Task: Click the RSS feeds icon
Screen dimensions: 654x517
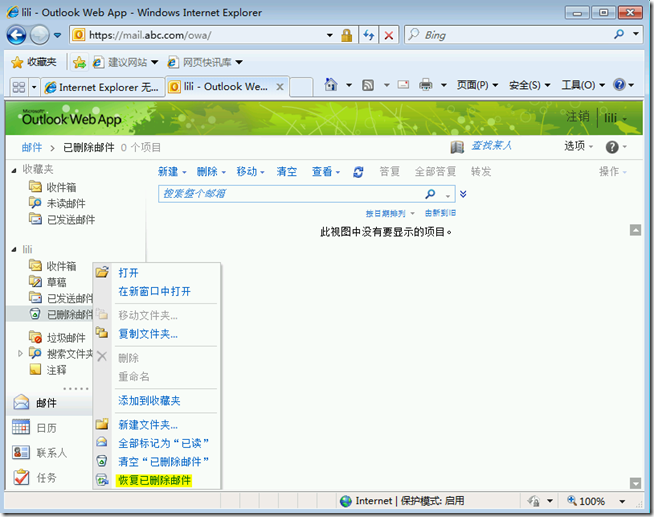Action: (368, 85)
